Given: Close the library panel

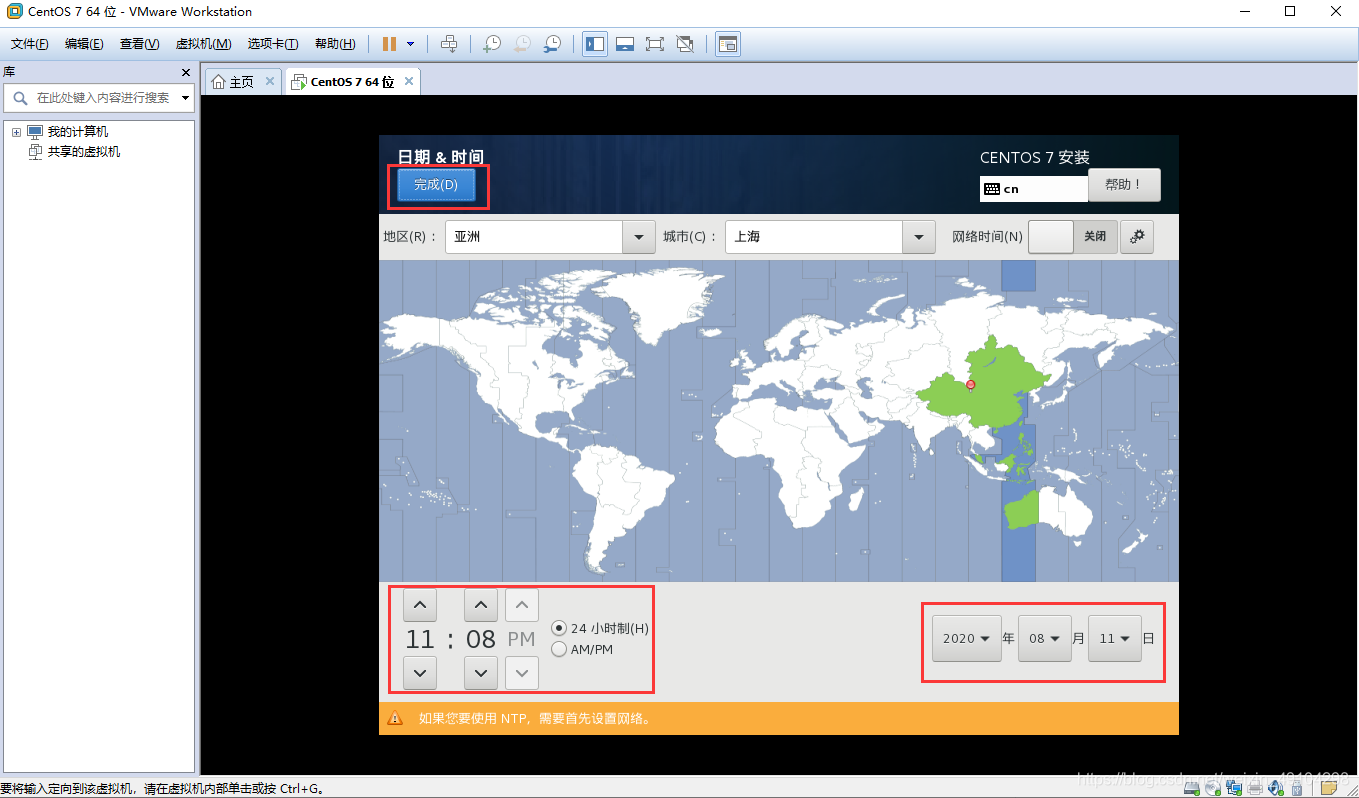Looking at the screenshot, I should point(186,73).
